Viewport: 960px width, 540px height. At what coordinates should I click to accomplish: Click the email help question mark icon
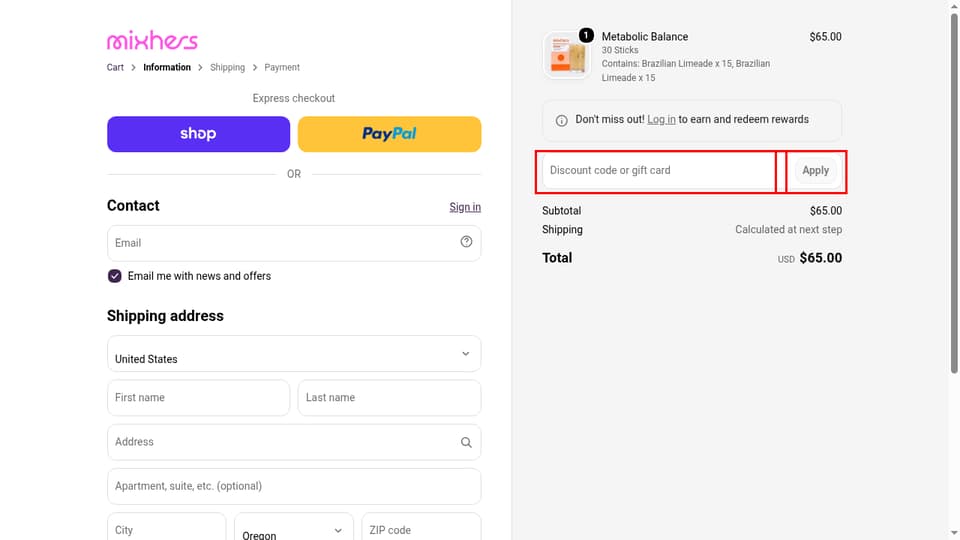(466, 242)
